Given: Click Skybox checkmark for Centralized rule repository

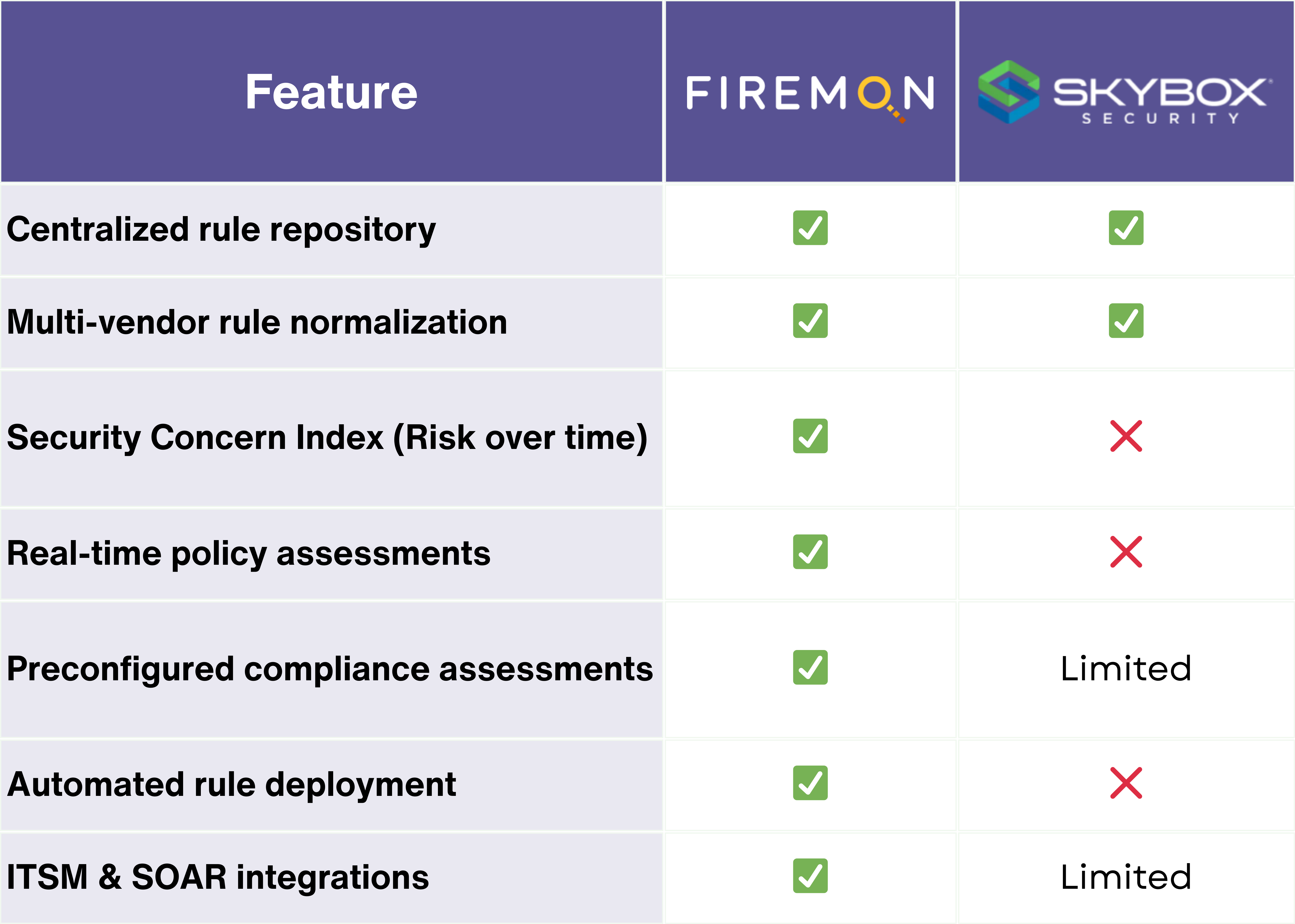Looking at the screenshot, I should [1126, 228].
